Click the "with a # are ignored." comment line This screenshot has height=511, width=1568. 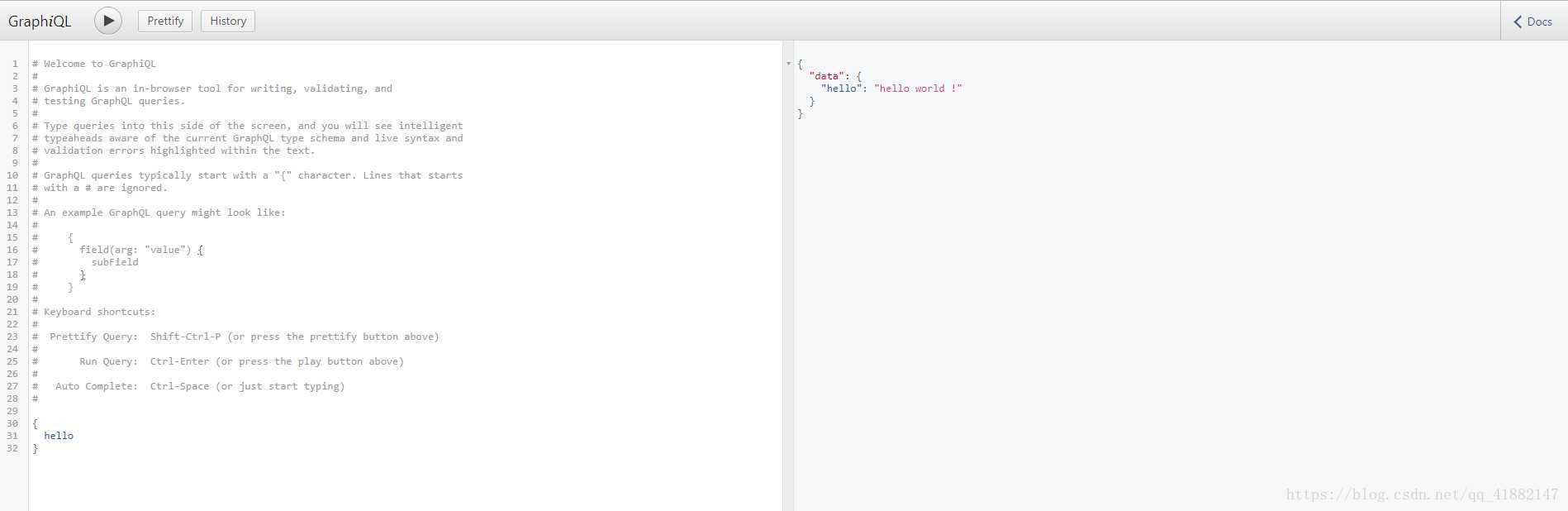tap(100, 188)
